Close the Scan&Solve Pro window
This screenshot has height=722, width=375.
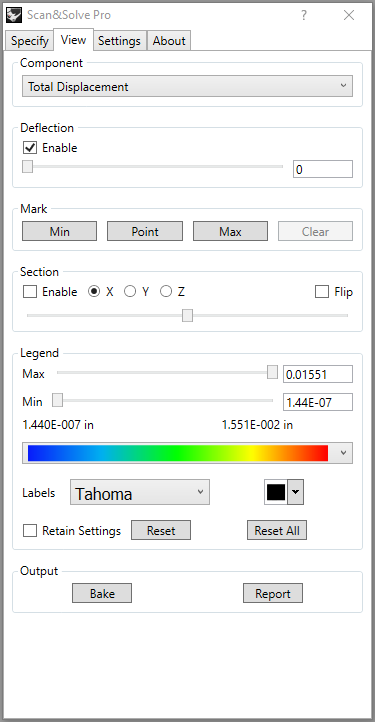pyautogui.click(x=349, y=15)
